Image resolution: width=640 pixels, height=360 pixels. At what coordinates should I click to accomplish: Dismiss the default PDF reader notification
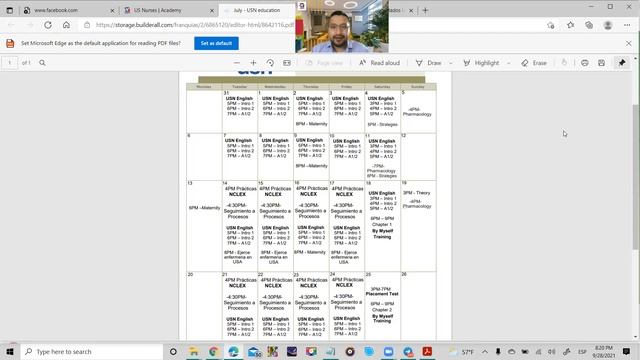[x=629, y=43]
